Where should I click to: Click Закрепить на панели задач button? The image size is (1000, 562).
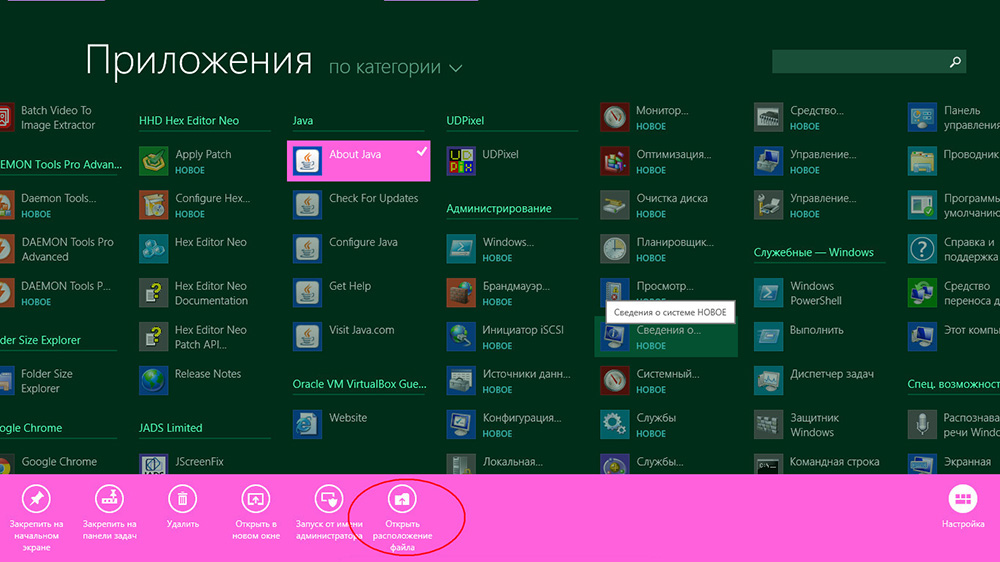(110, 512)
